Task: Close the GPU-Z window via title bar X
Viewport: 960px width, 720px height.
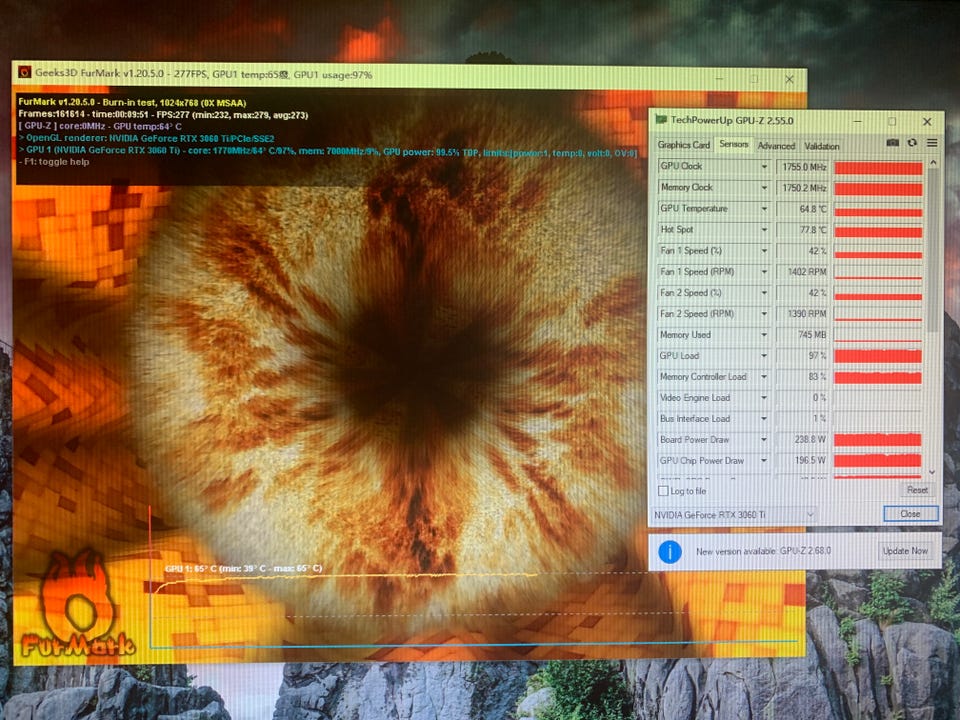Action: 927,121
